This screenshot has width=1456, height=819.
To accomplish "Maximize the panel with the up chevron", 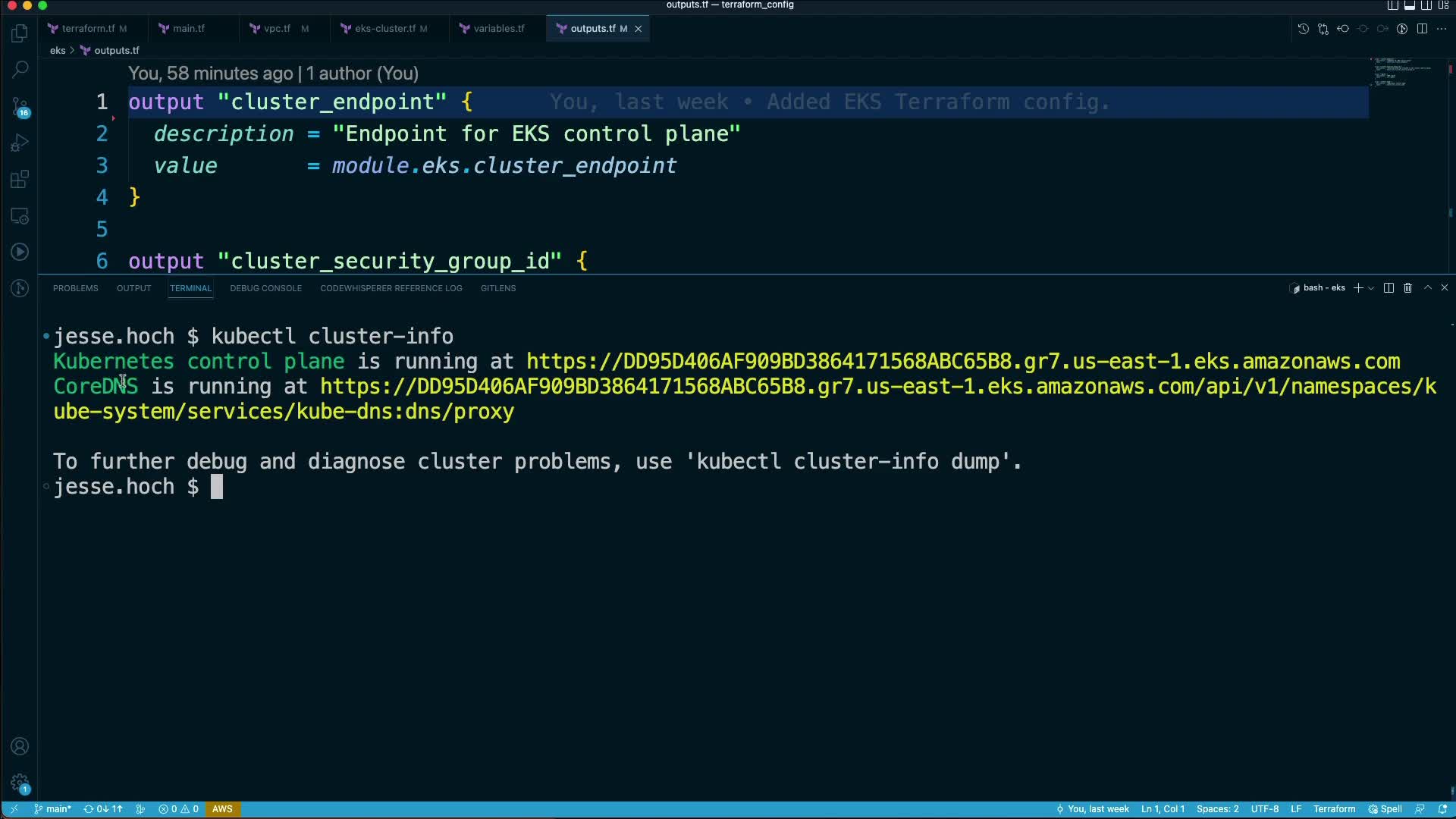I will pyautogui.click(x=1427, y=288).
